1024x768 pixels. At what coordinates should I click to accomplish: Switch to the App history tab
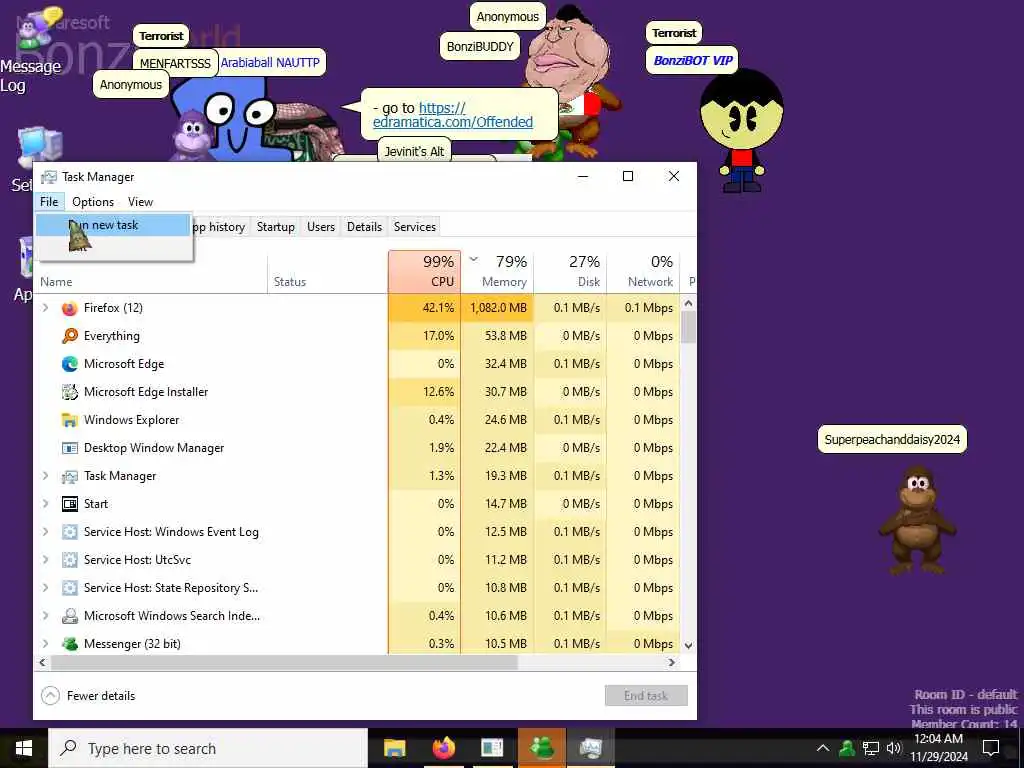pos(221,227)
